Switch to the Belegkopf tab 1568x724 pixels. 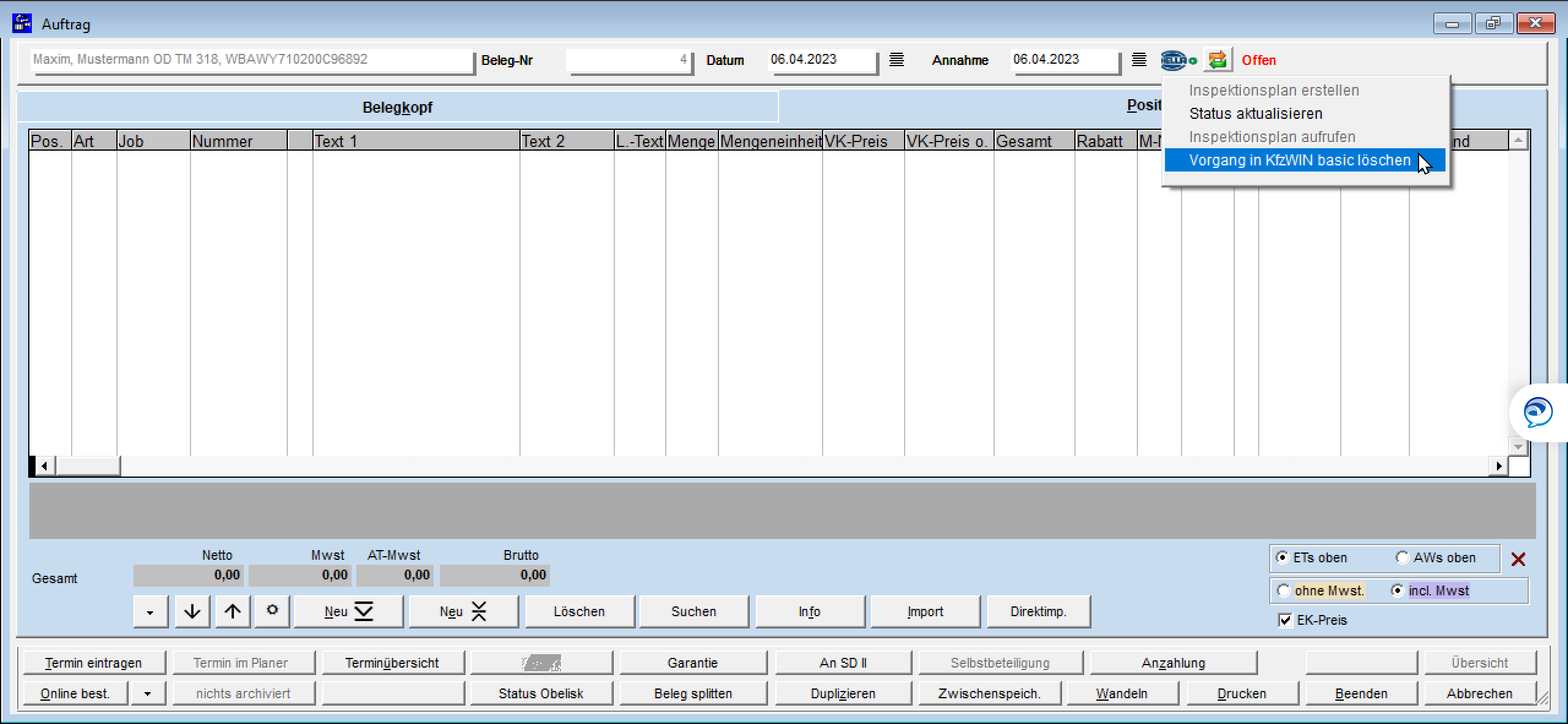click(398, 107)
